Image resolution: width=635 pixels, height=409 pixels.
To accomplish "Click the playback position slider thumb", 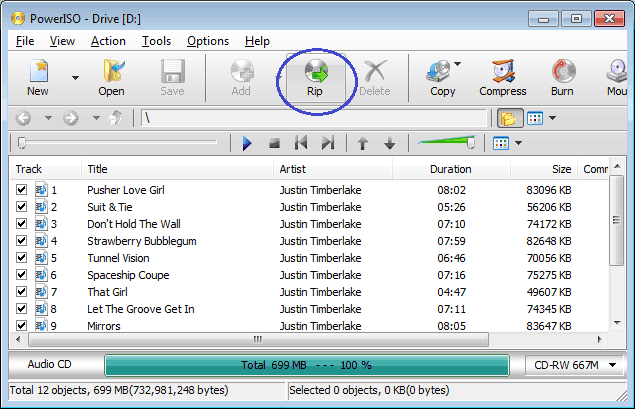I will [x=22, y=143].
